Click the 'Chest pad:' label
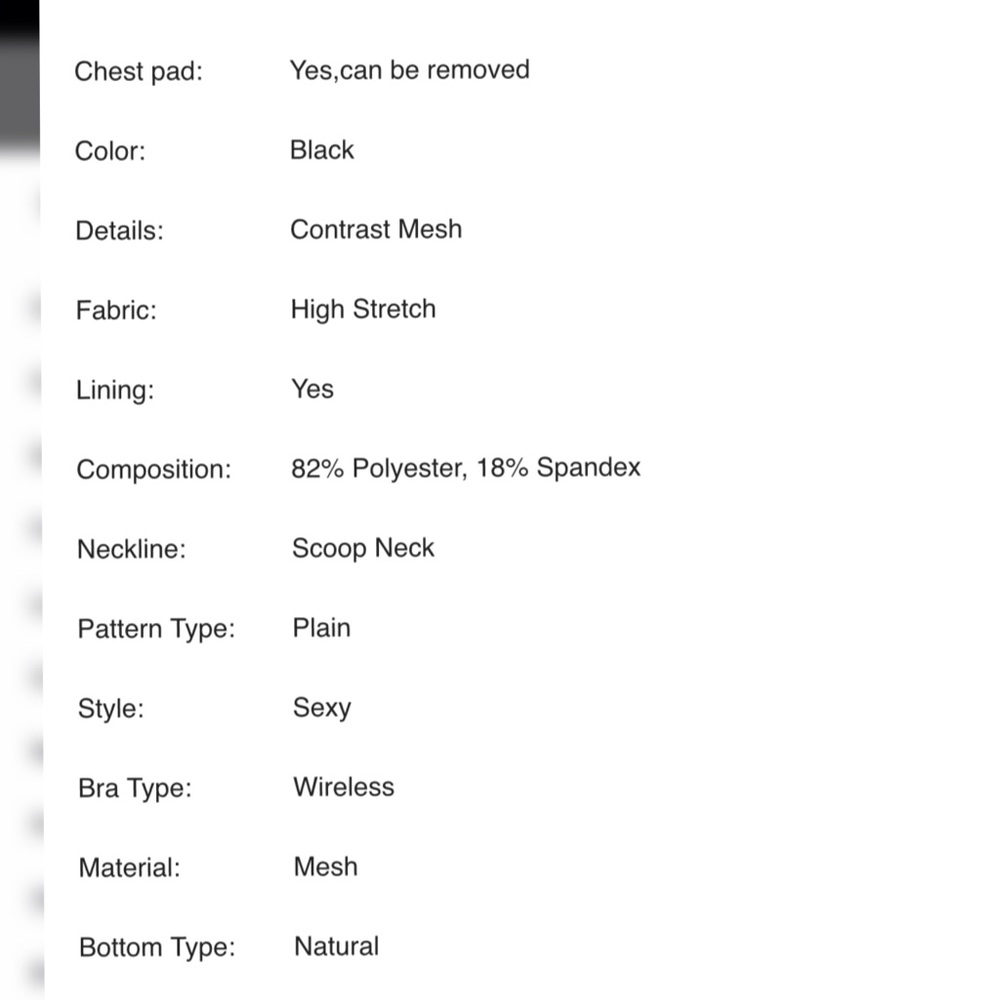This screenshot has width=1000, height=1000. pyautogui.click(x=138, y=71)
